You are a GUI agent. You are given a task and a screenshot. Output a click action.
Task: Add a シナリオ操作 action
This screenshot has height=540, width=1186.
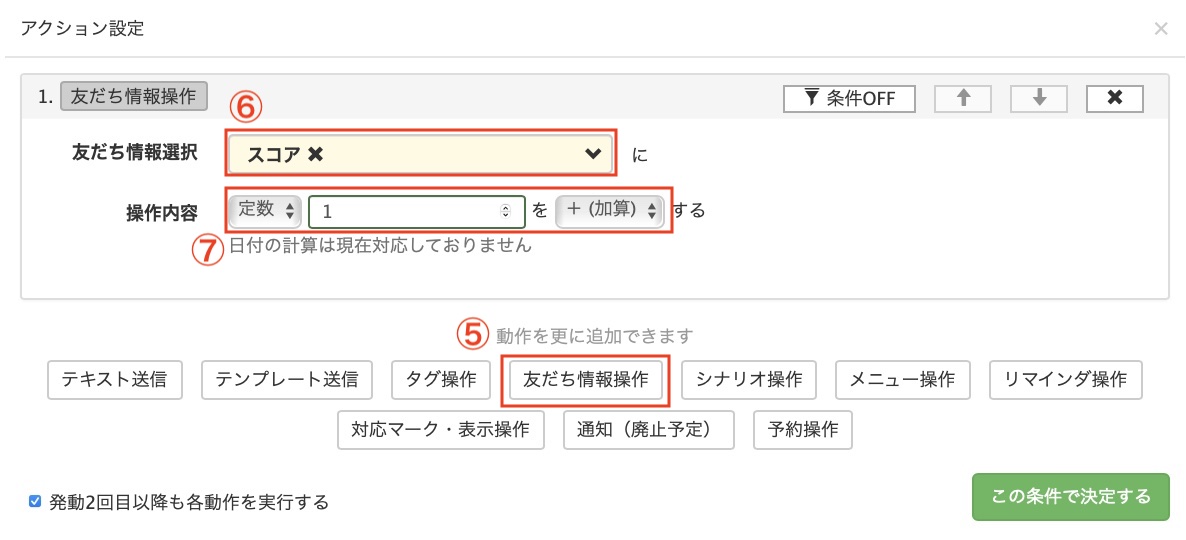[749, 380]
